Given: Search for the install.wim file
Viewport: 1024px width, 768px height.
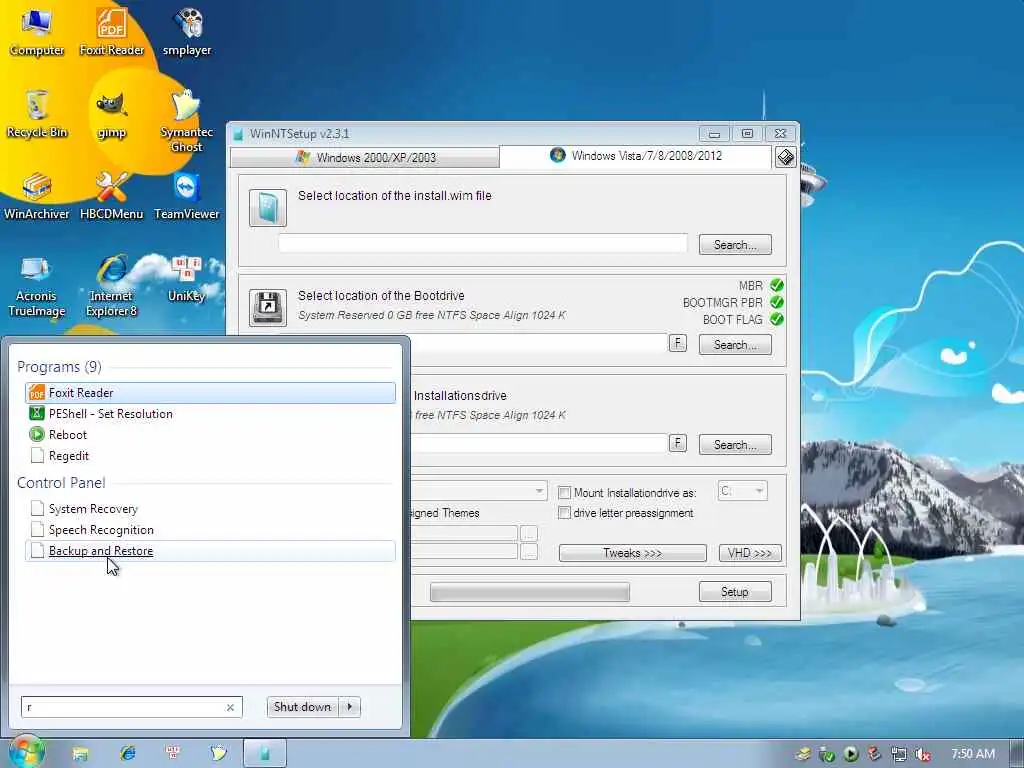Looking at the screenshot, I should (735, 245).
